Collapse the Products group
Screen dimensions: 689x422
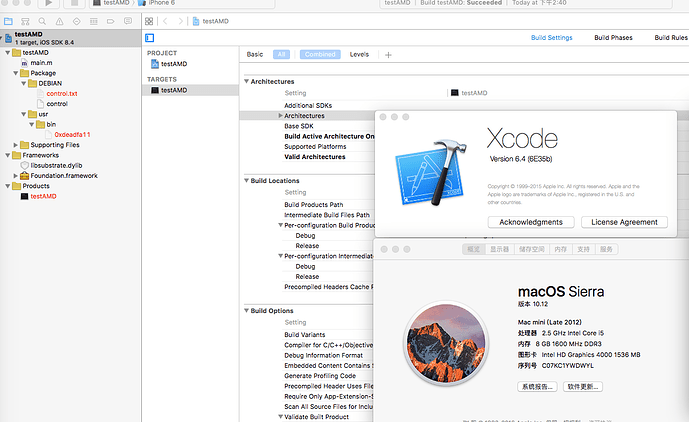pos(7,186)
